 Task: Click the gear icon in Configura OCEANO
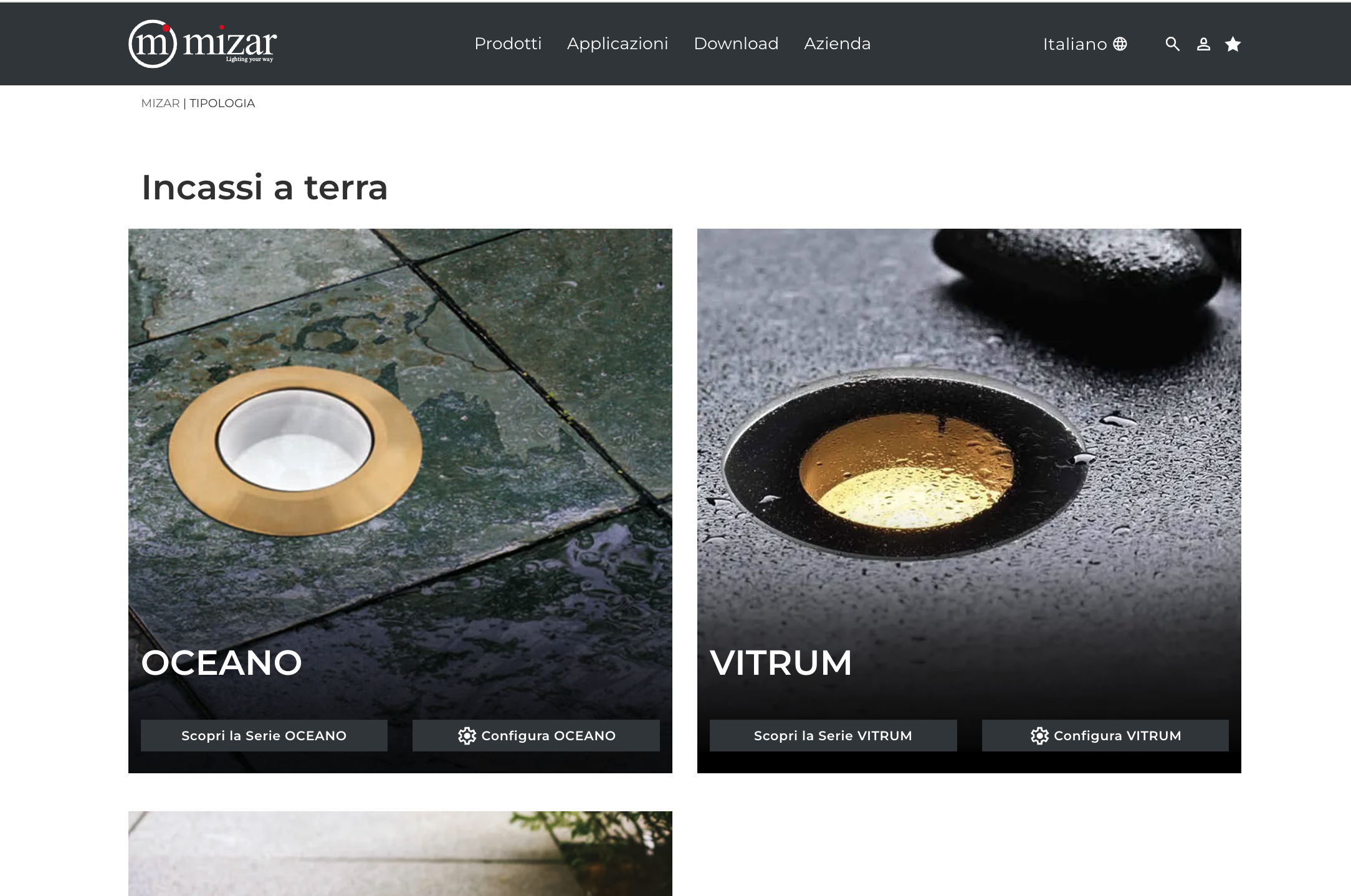point(467,736)
